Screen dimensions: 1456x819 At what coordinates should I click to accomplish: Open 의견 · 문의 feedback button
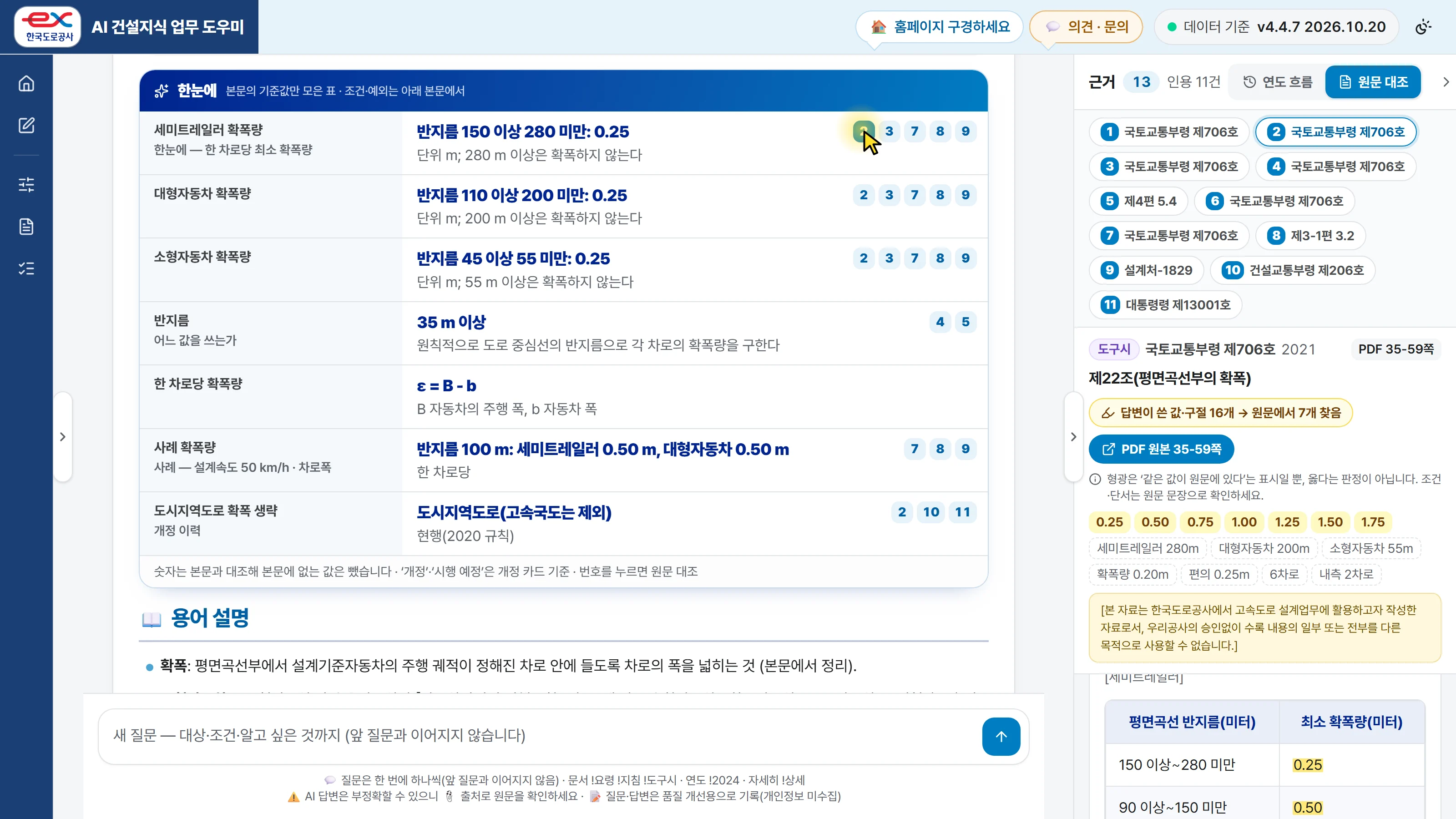pyautogui.click(x=1086, y=26)
